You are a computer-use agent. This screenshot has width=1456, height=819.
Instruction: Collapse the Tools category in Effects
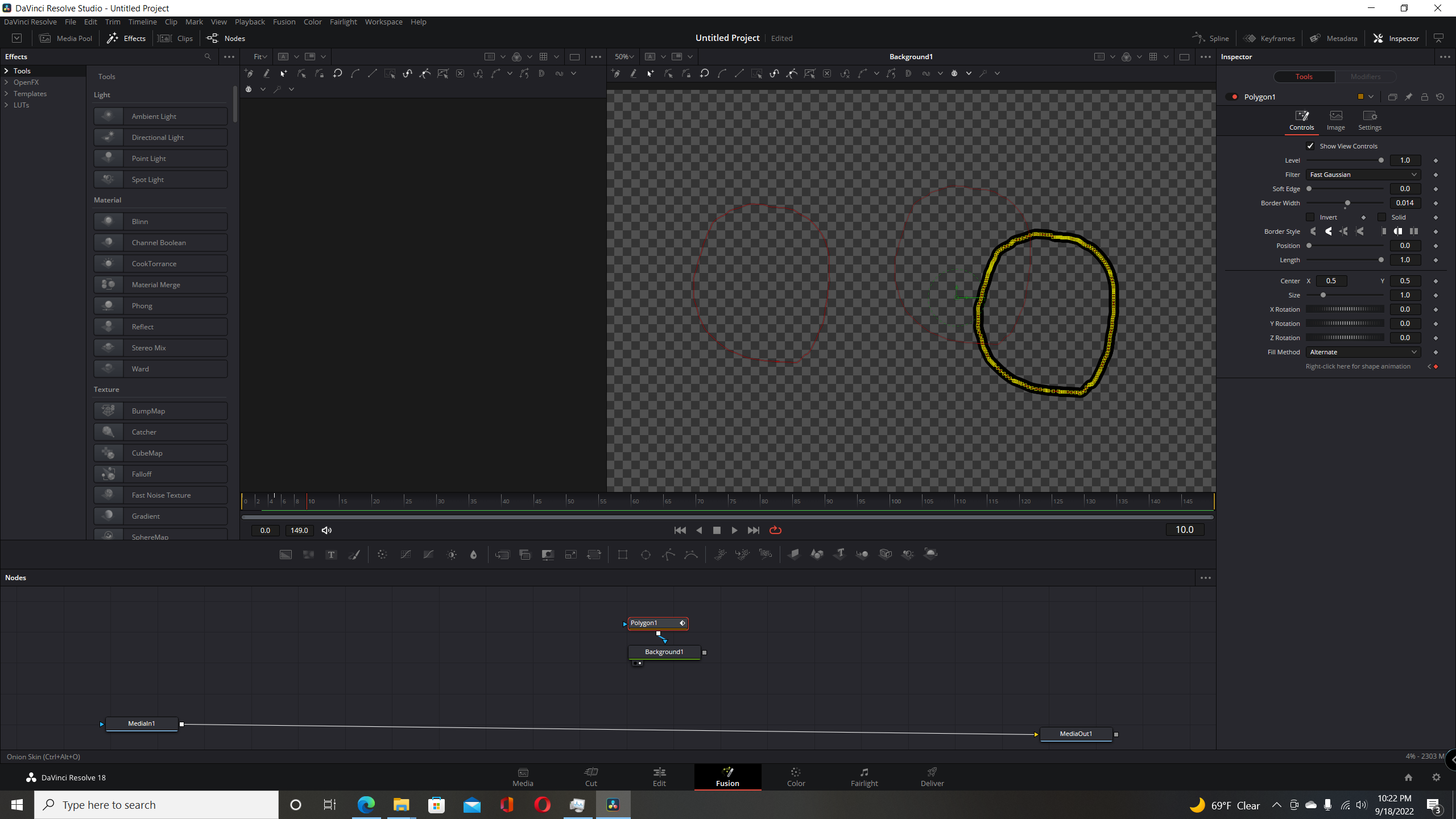7,71
